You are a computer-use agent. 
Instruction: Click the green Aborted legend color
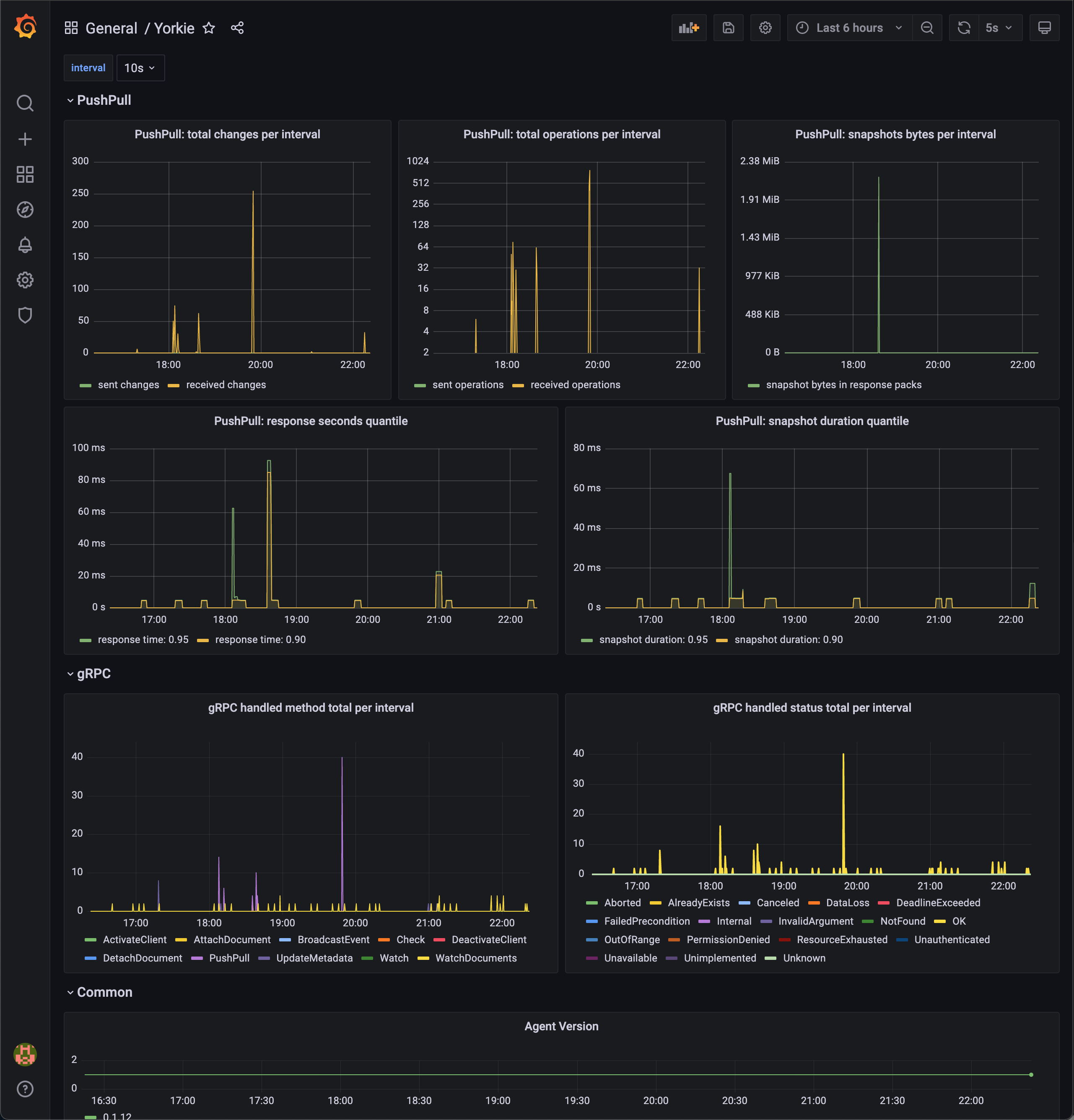point(591,903)
